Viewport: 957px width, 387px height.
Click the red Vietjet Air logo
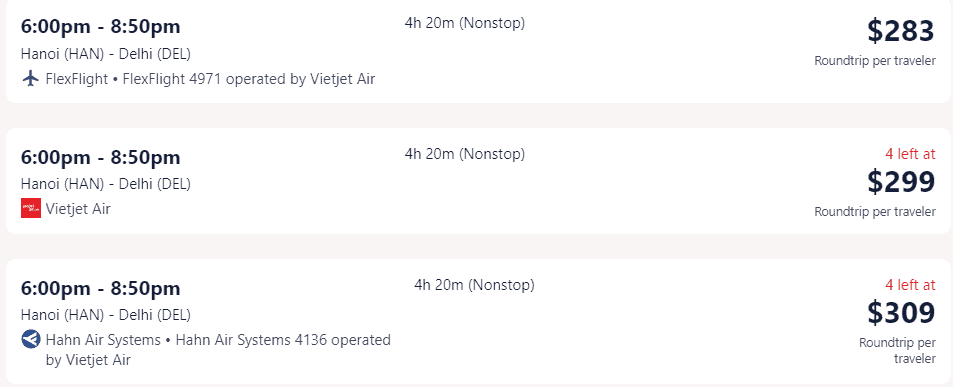tap(31, 208)
